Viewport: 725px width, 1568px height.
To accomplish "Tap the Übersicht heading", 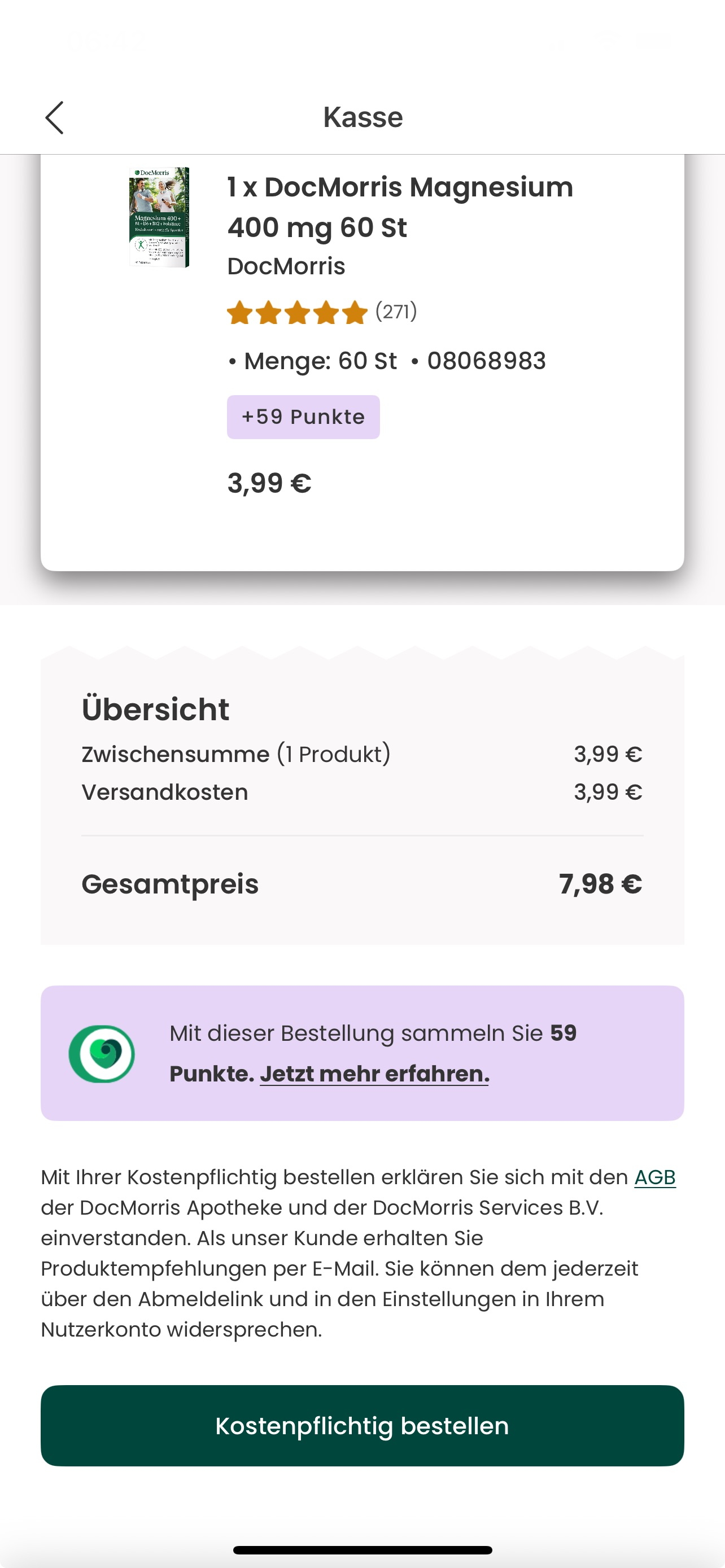I will [156, 709].
